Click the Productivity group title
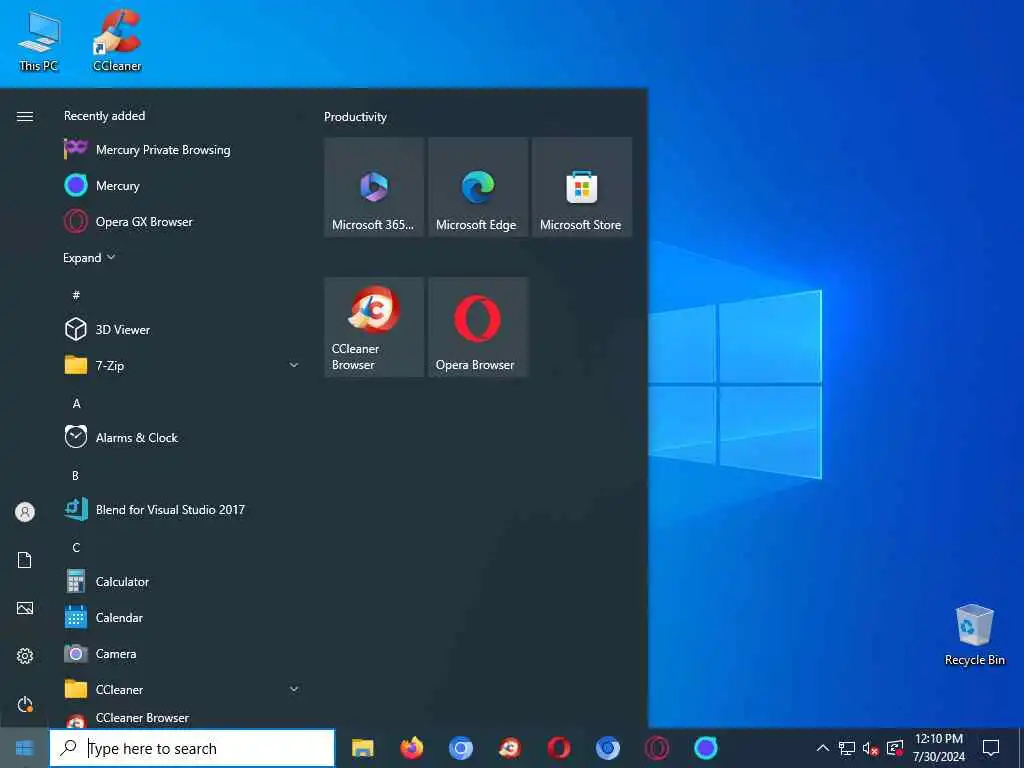 coord(355,117)
